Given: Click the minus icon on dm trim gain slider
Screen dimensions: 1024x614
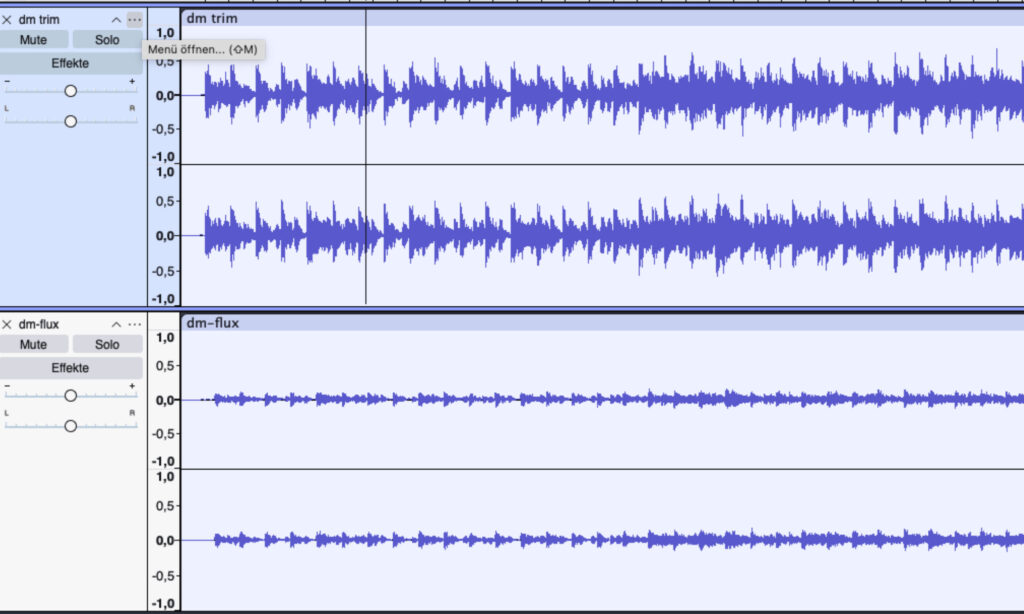Looking at the screenshot, I should click(x=8, y=83).
